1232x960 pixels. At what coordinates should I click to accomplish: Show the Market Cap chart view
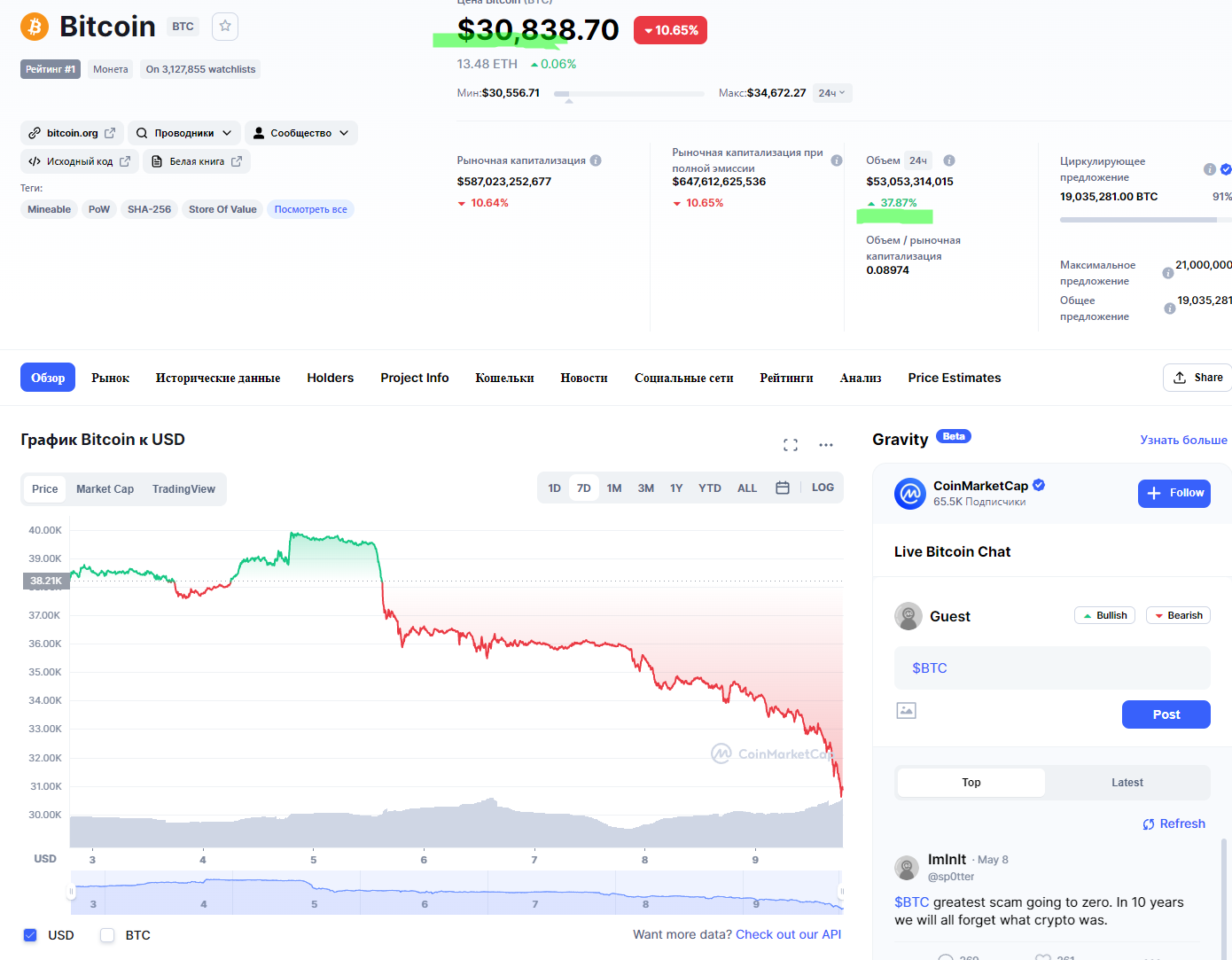click(105, 489)
